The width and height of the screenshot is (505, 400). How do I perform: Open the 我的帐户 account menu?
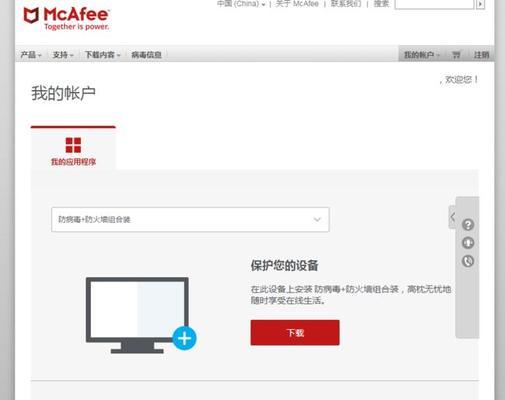click(422, 55)
